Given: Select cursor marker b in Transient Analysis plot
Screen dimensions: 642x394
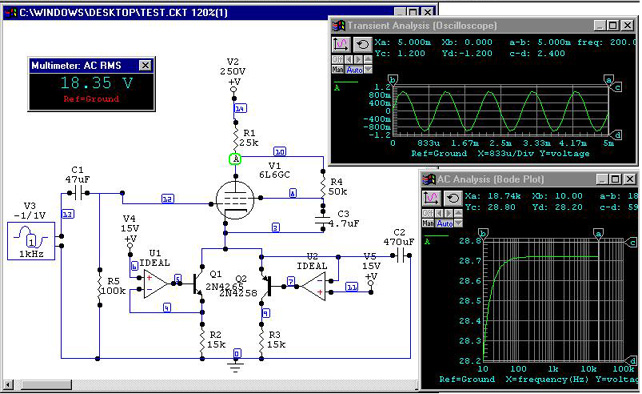Looking at the screenshot, I should 393,79.
